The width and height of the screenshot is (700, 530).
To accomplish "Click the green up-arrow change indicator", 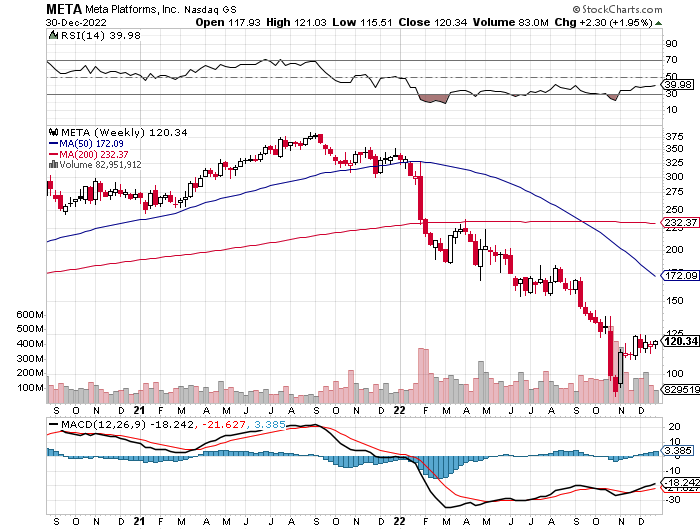I will tap(658, 23).
